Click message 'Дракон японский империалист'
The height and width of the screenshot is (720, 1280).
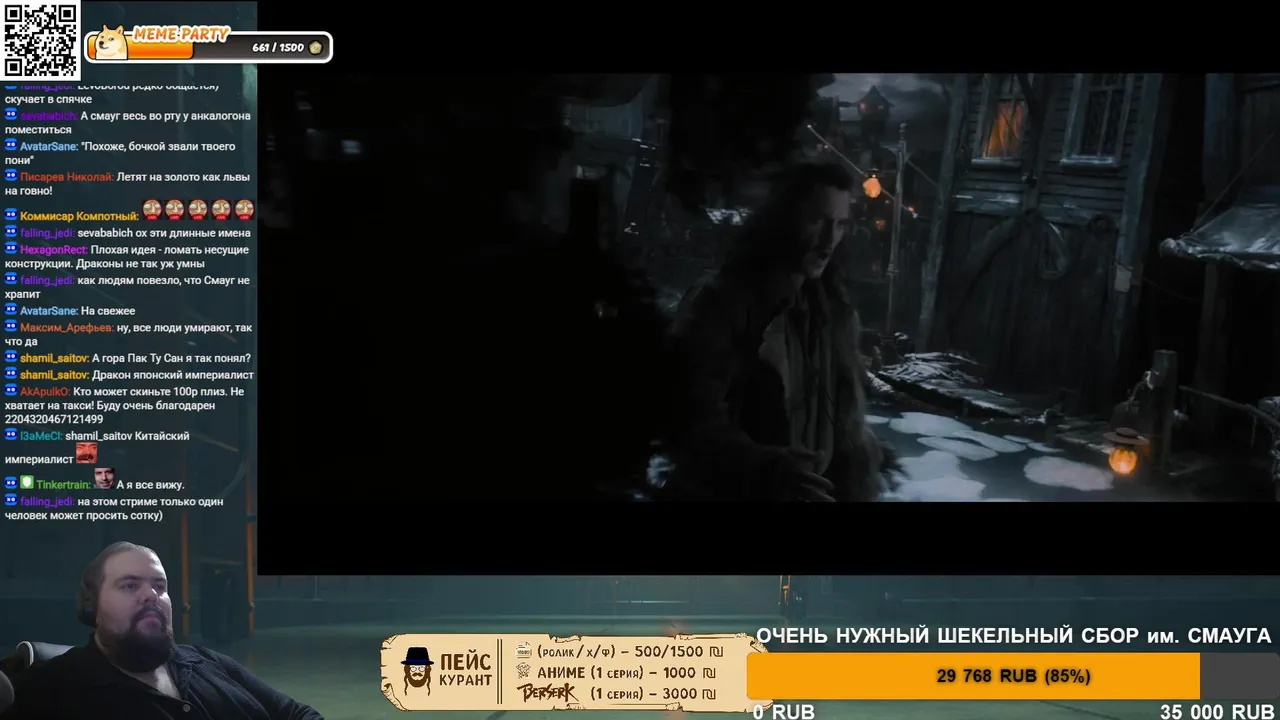click(x=173, y=375)
